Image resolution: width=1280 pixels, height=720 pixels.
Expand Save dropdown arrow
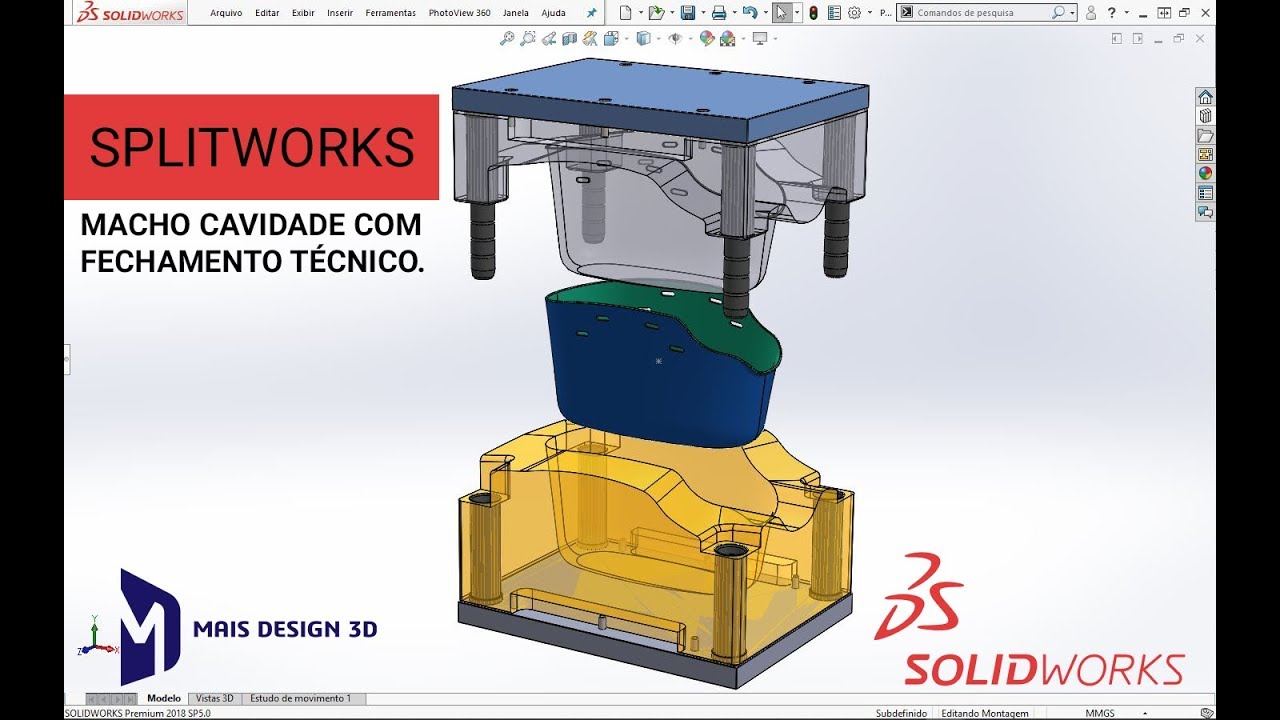703,13
